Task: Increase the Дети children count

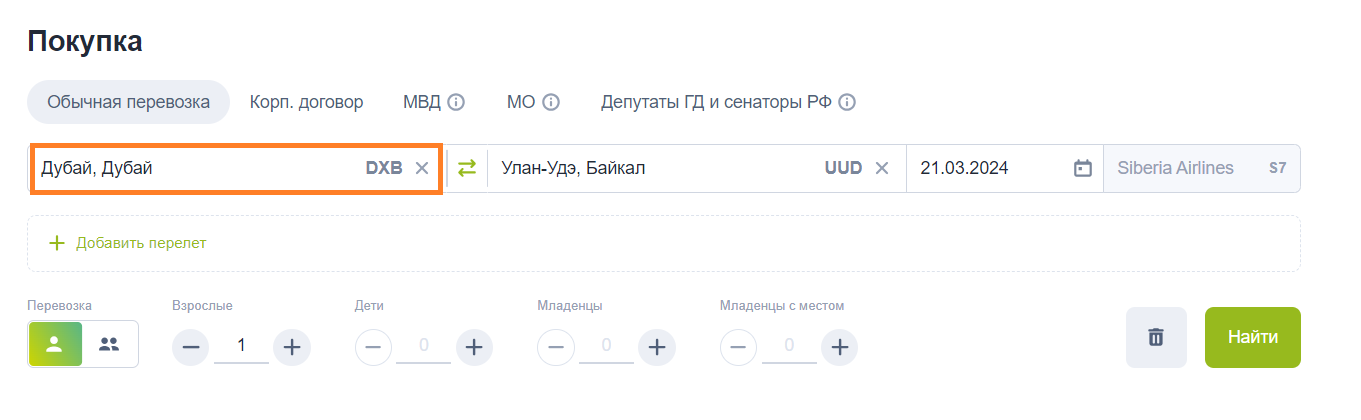Action: (x=474, y=347)
